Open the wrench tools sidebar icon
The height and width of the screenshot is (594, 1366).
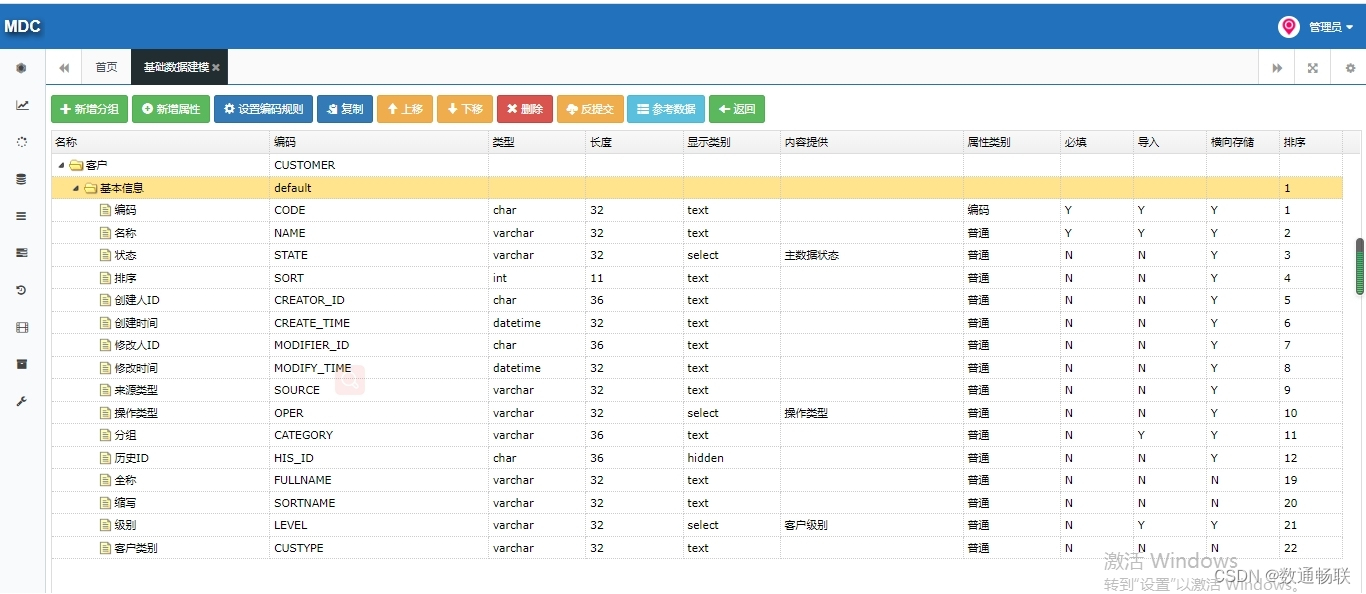click(x=22, y=401)
